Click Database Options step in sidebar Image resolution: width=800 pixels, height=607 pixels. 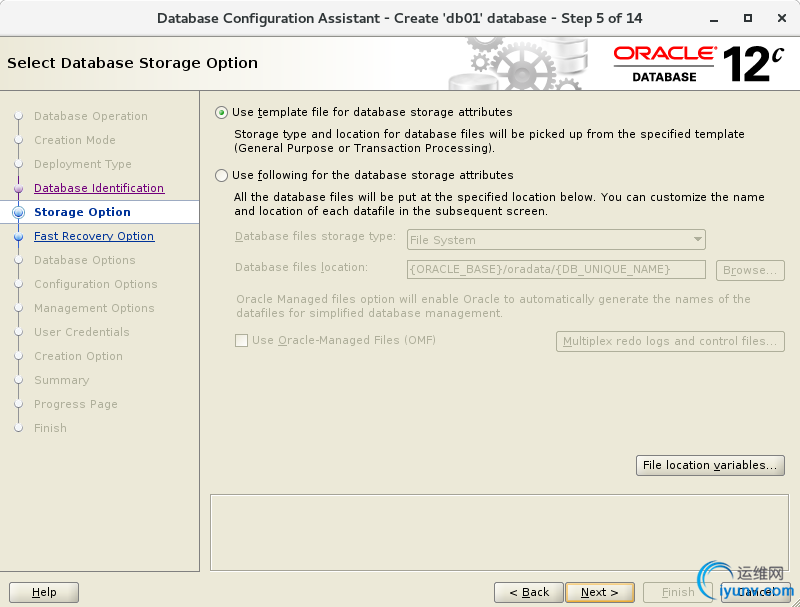point(85,260)
